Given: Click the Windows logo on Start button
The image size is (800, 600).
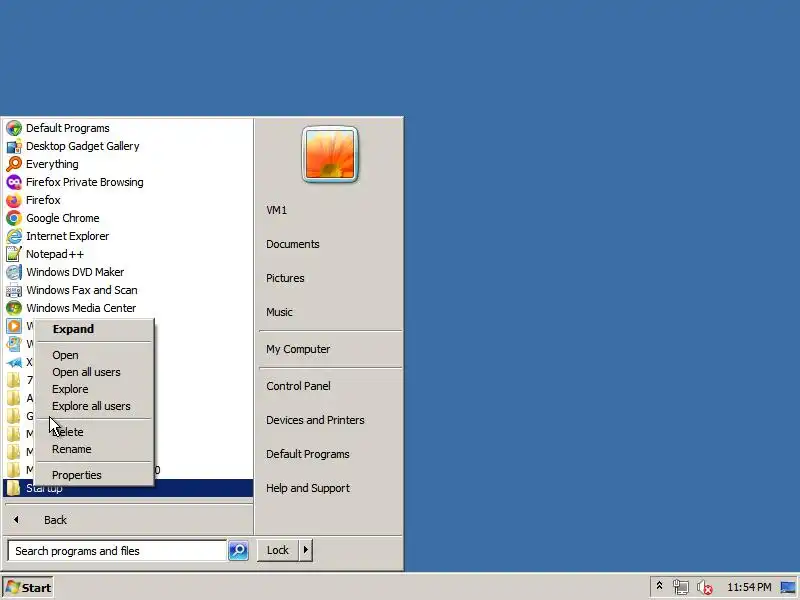Looking at the screenshot, I should [12, 587].
